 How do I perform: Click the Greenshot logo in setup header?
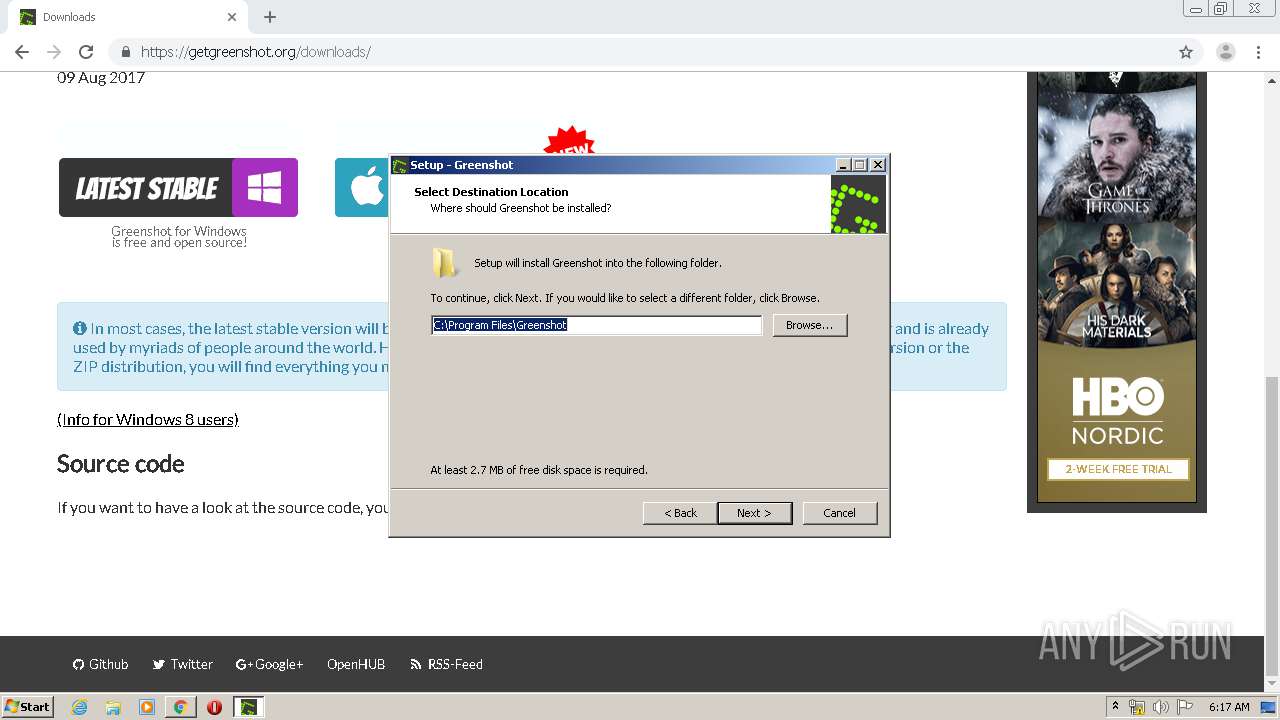tap(858, 205)
